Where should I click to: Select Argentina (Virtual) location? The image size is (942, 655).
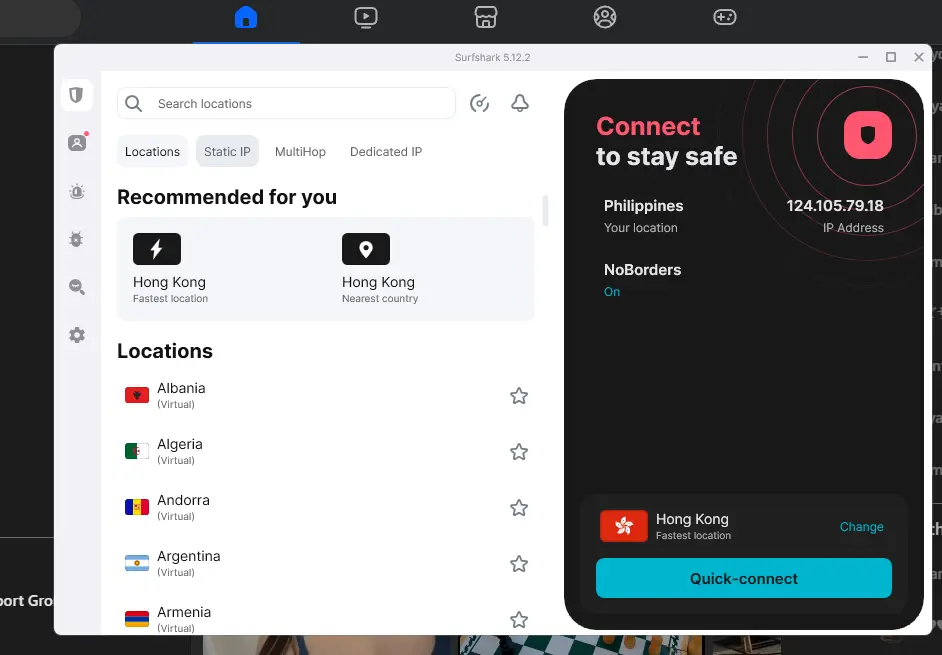(x=326, y=564)
